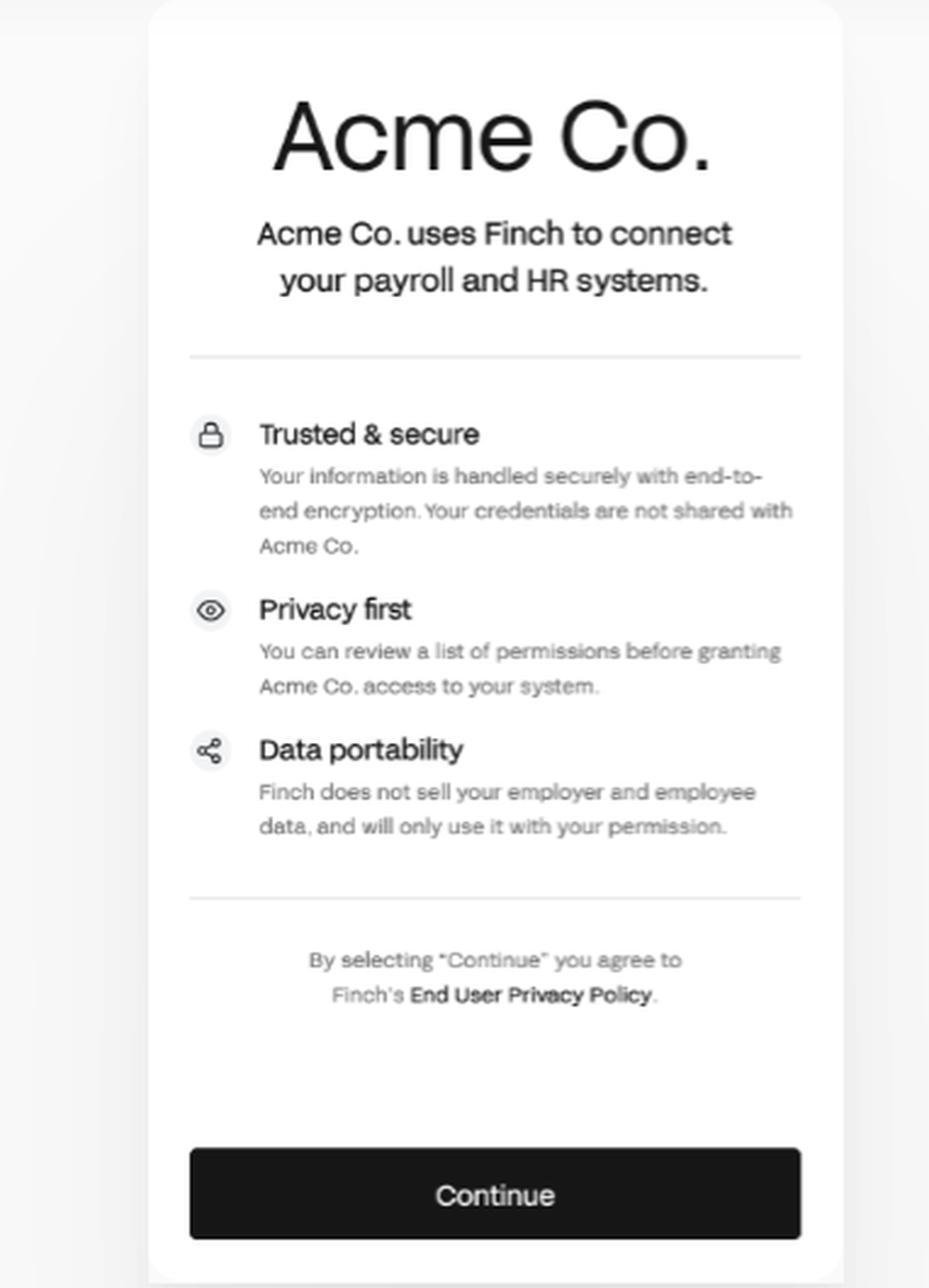Viewport: 929px width, 1288px height.
Task: Click the divider line below the subtitle
Action: (x=494, y=357)
